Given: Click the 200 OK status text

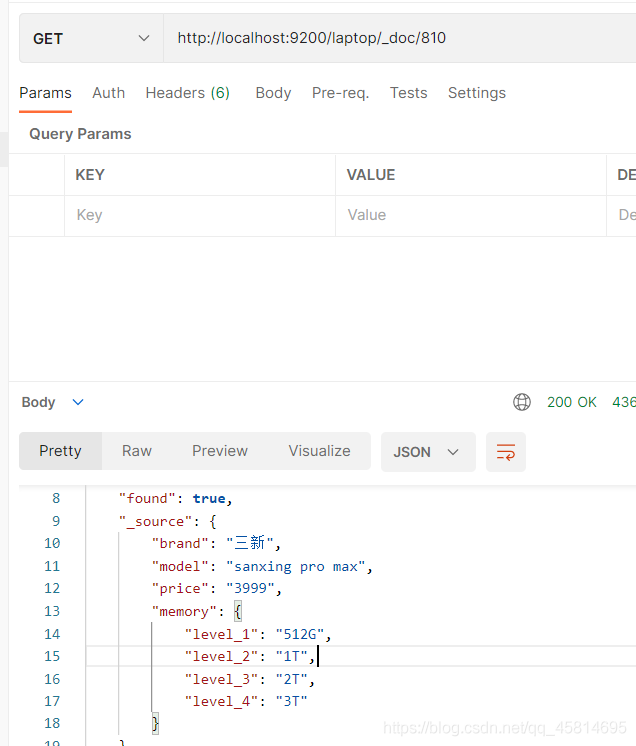Looking at the screenshot, I should click(x=571, y=402).
